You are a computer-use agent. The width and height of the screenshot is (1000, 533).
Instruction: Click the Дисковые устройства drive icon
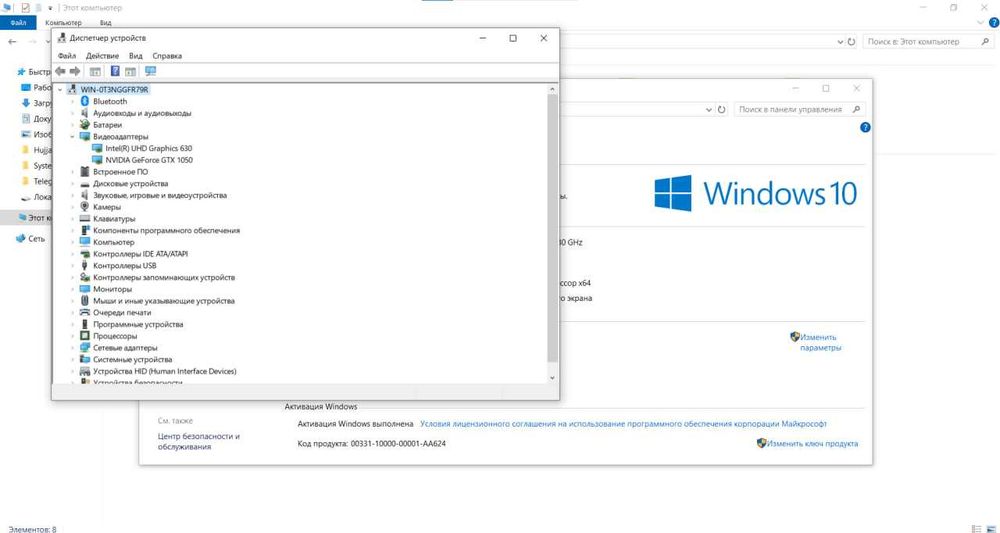pos(85,184)
